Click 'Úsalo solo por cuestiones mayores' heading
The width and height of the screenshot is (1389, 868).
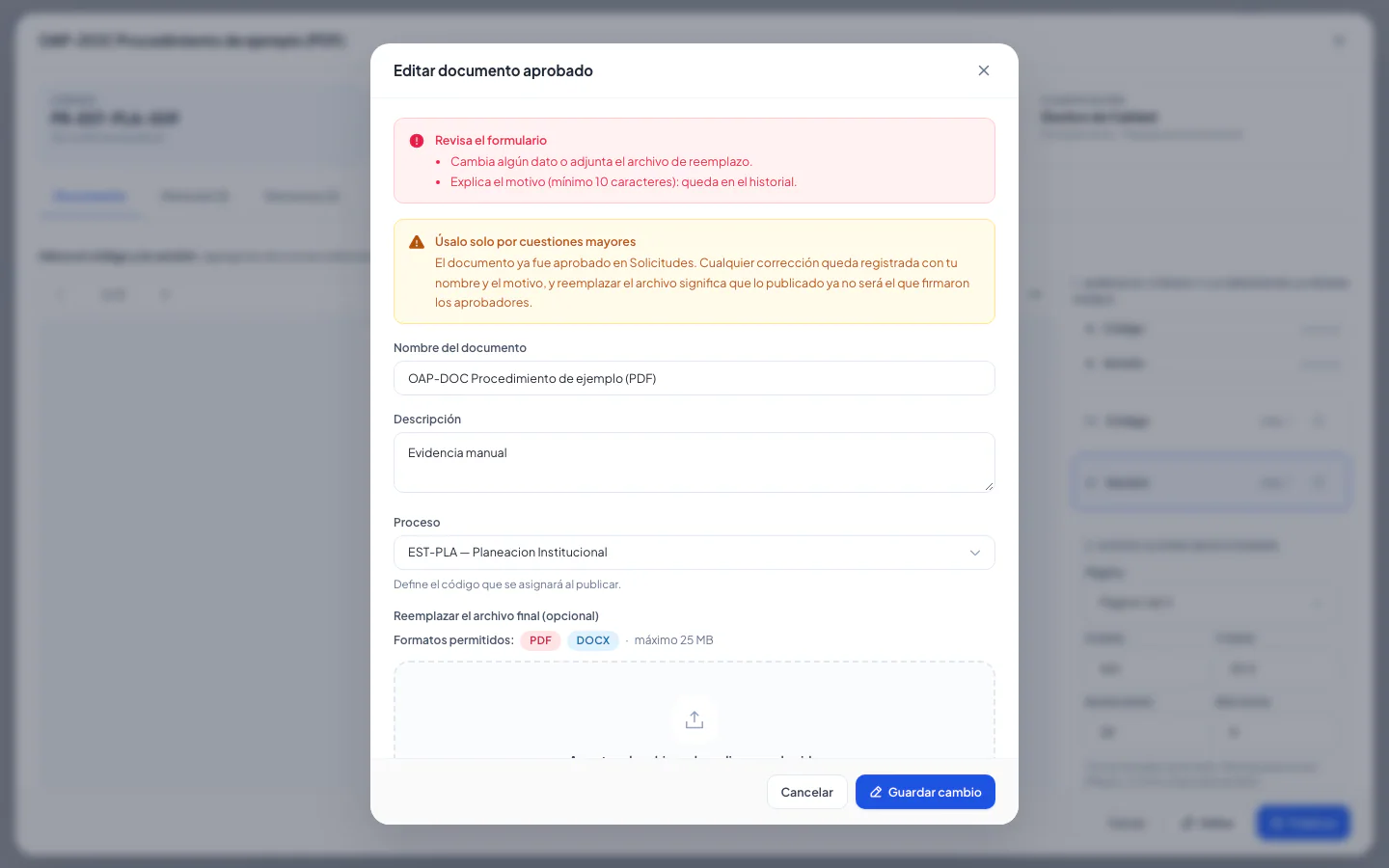[535, 242]
